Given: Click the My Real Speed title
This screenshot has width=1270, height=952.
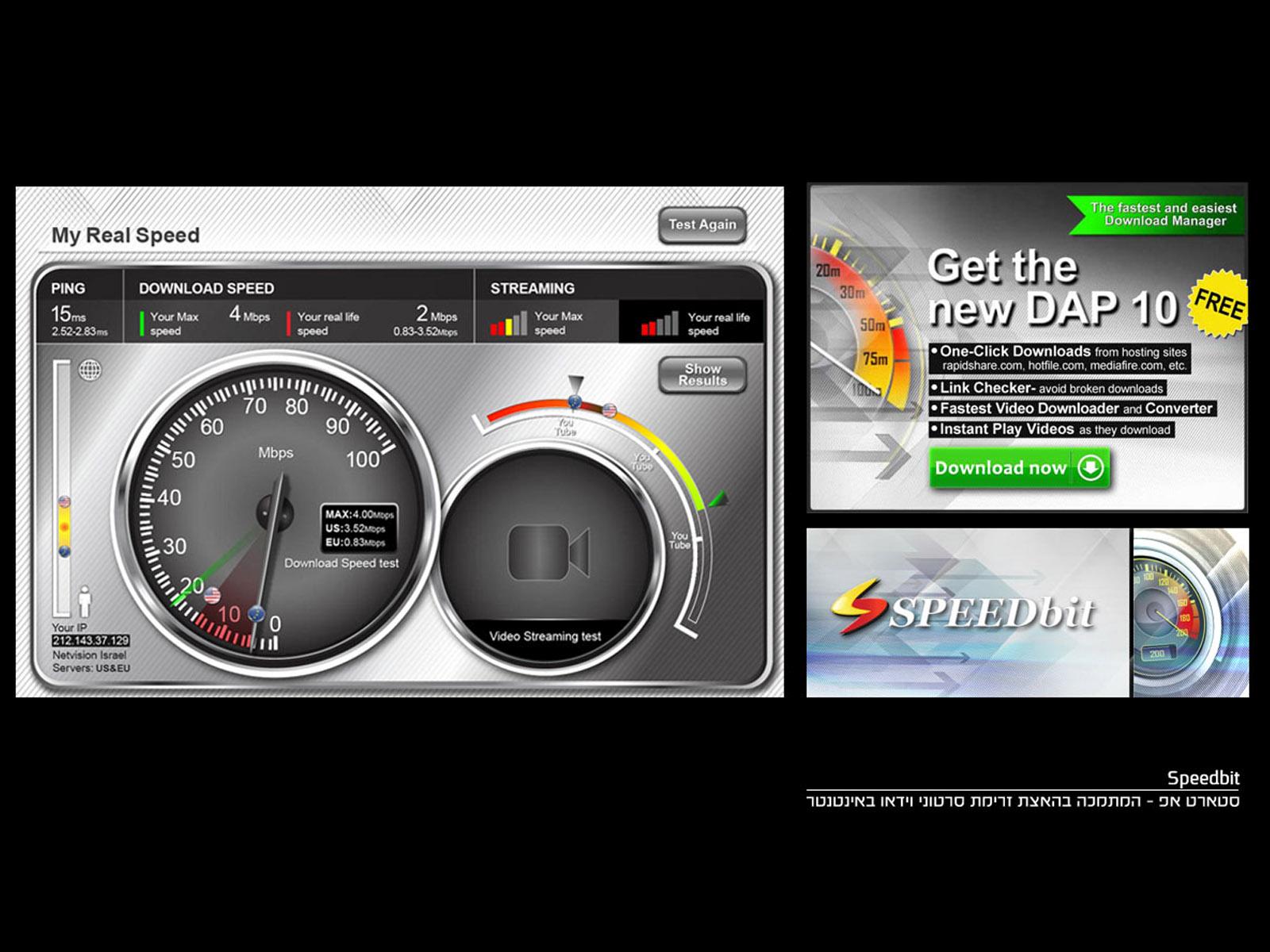Looking at the screenshot, I should [x=125, y=236].
